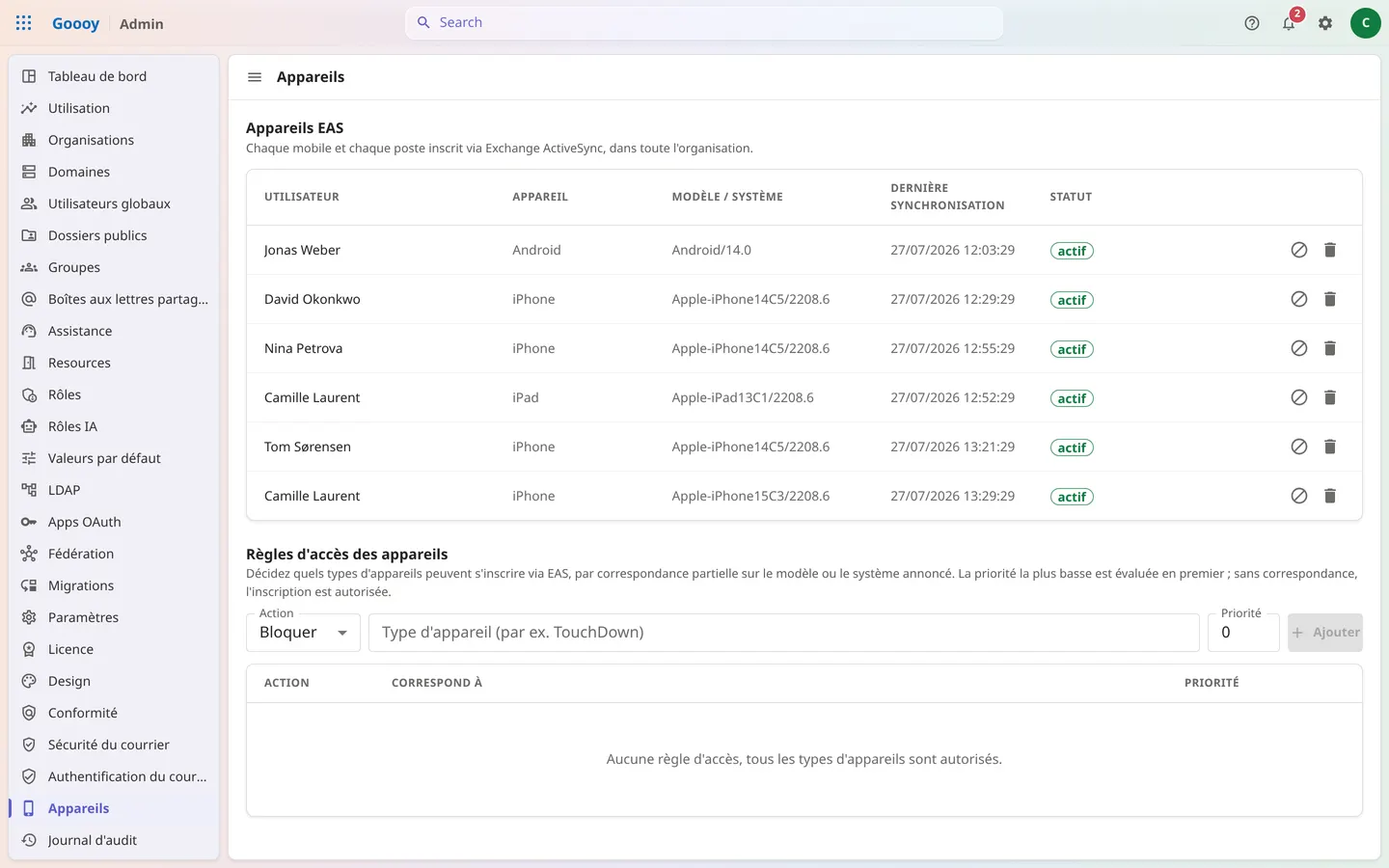Click the Fédération sidebar icon
Screen dimensions: 1389x868
click(x=29, y=554)
